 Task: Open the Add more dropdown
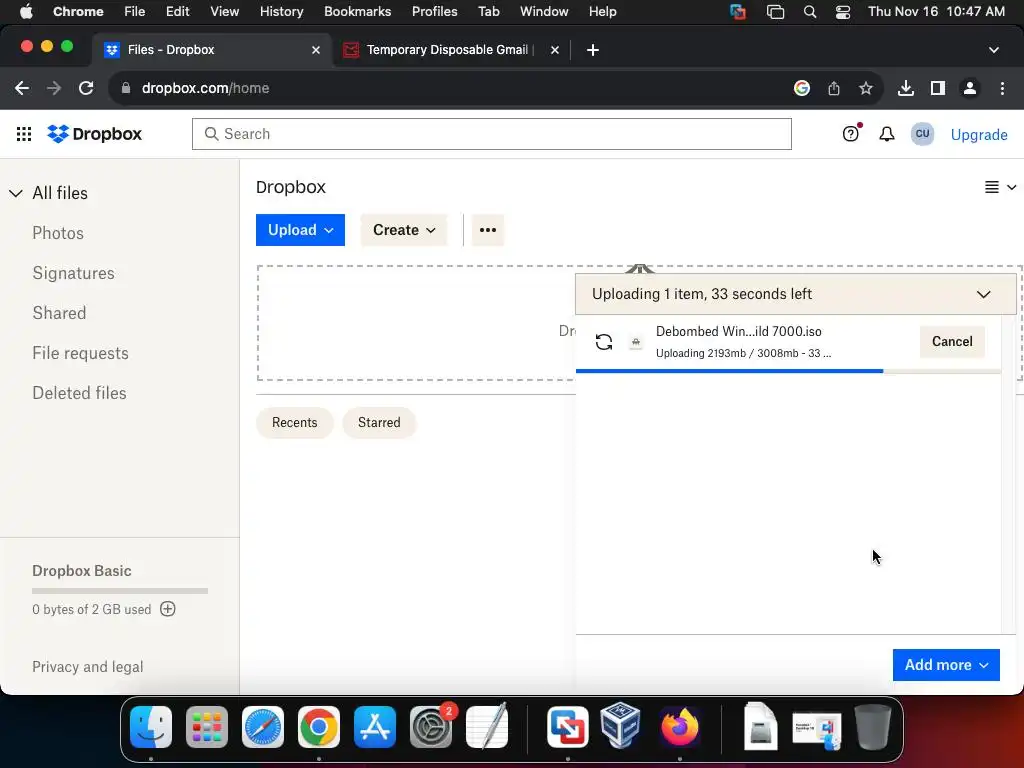pyautogui.click(x=946, y=665)
